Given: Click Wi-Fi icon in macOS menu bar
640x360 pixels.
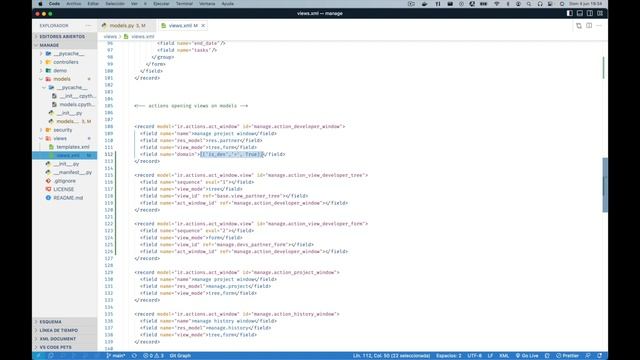Looking at the screenshot, I should point(497,4).
